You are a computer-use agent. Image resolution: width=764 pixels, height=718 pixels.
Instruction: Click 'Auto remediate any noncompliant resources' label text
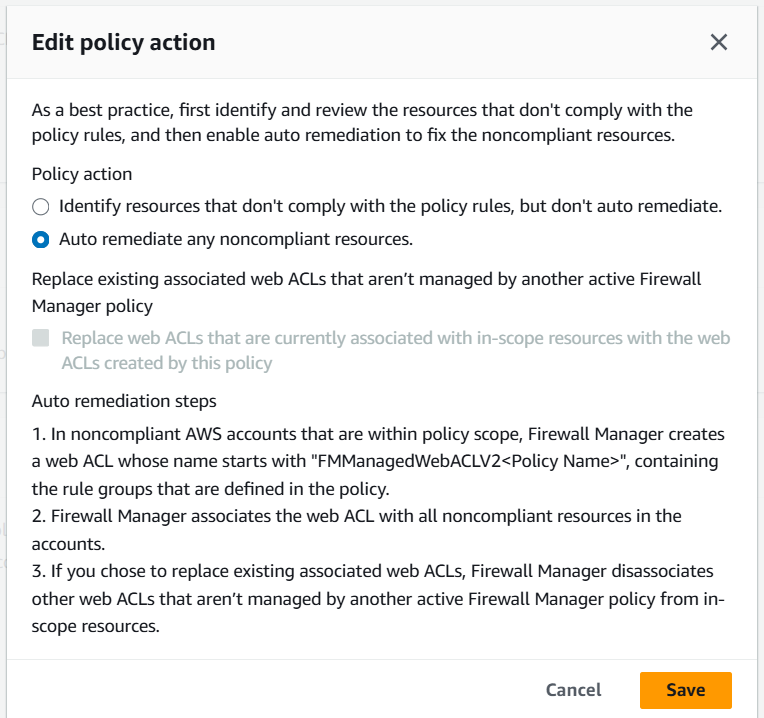(x=236, y=239)
